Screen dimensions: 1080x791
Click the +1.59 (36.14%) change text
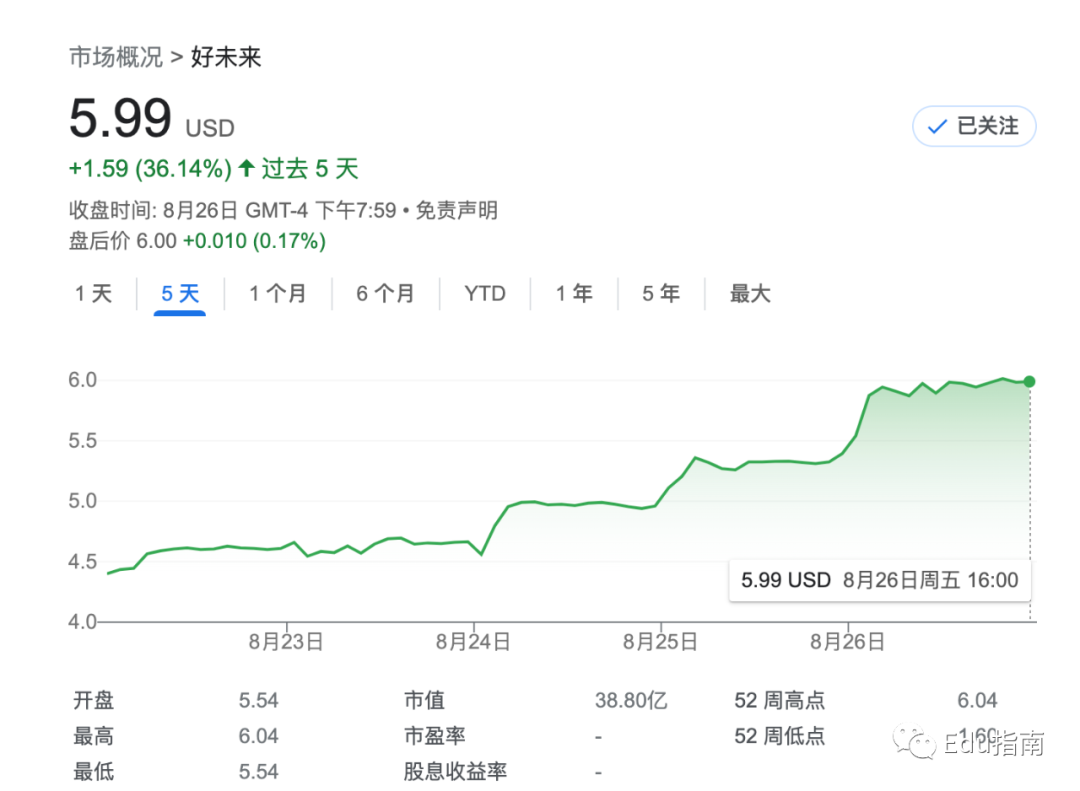coord(150,169)
